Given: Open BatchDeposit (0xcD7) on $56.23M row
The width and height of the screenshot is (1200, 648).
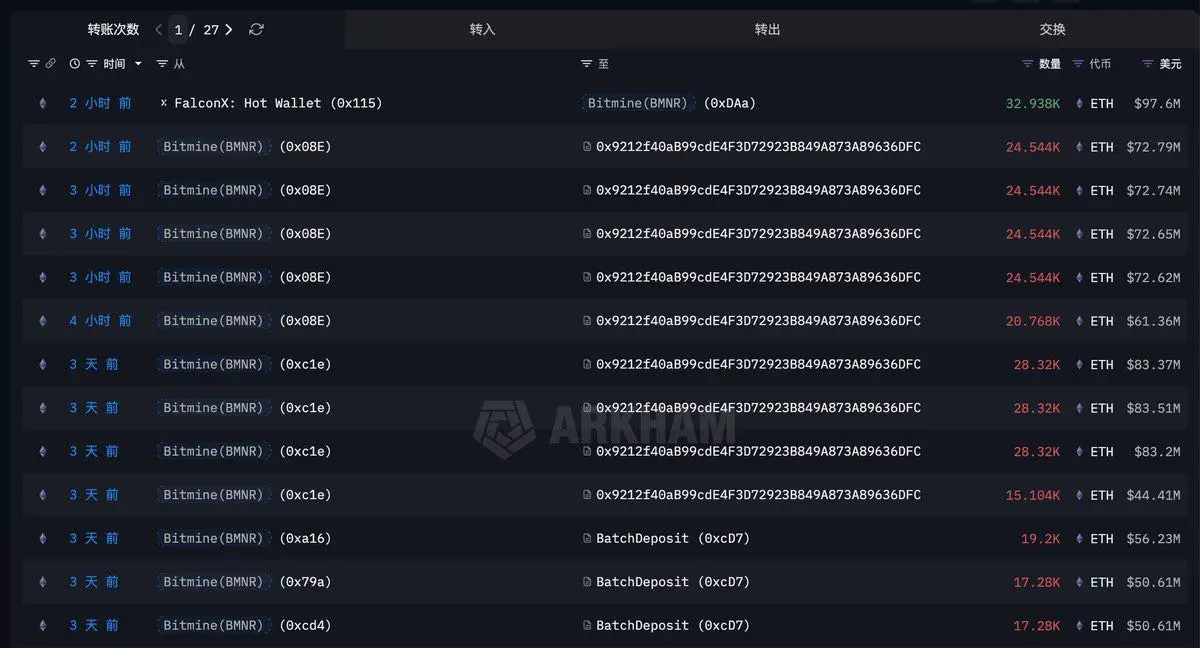Looking at the screenshot, I should [x=673, y=538].
